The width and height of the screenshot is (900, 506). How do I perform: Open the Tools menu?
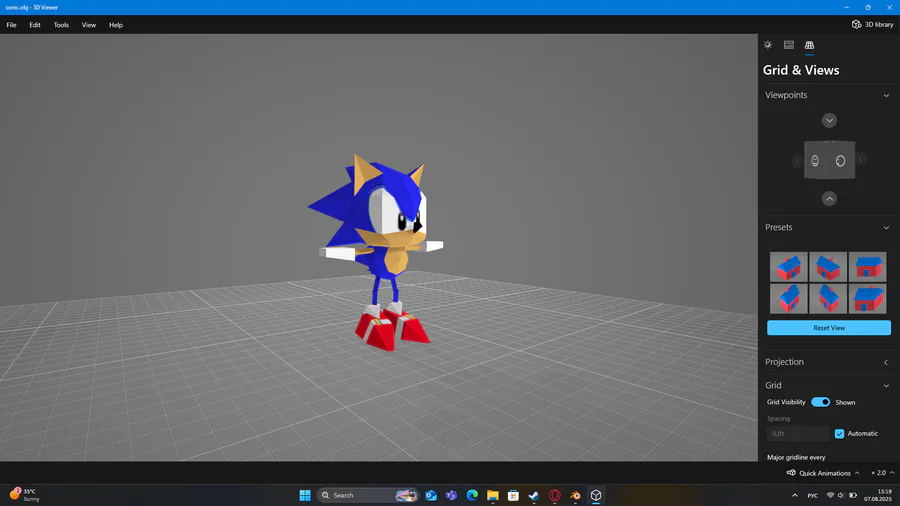61,25
